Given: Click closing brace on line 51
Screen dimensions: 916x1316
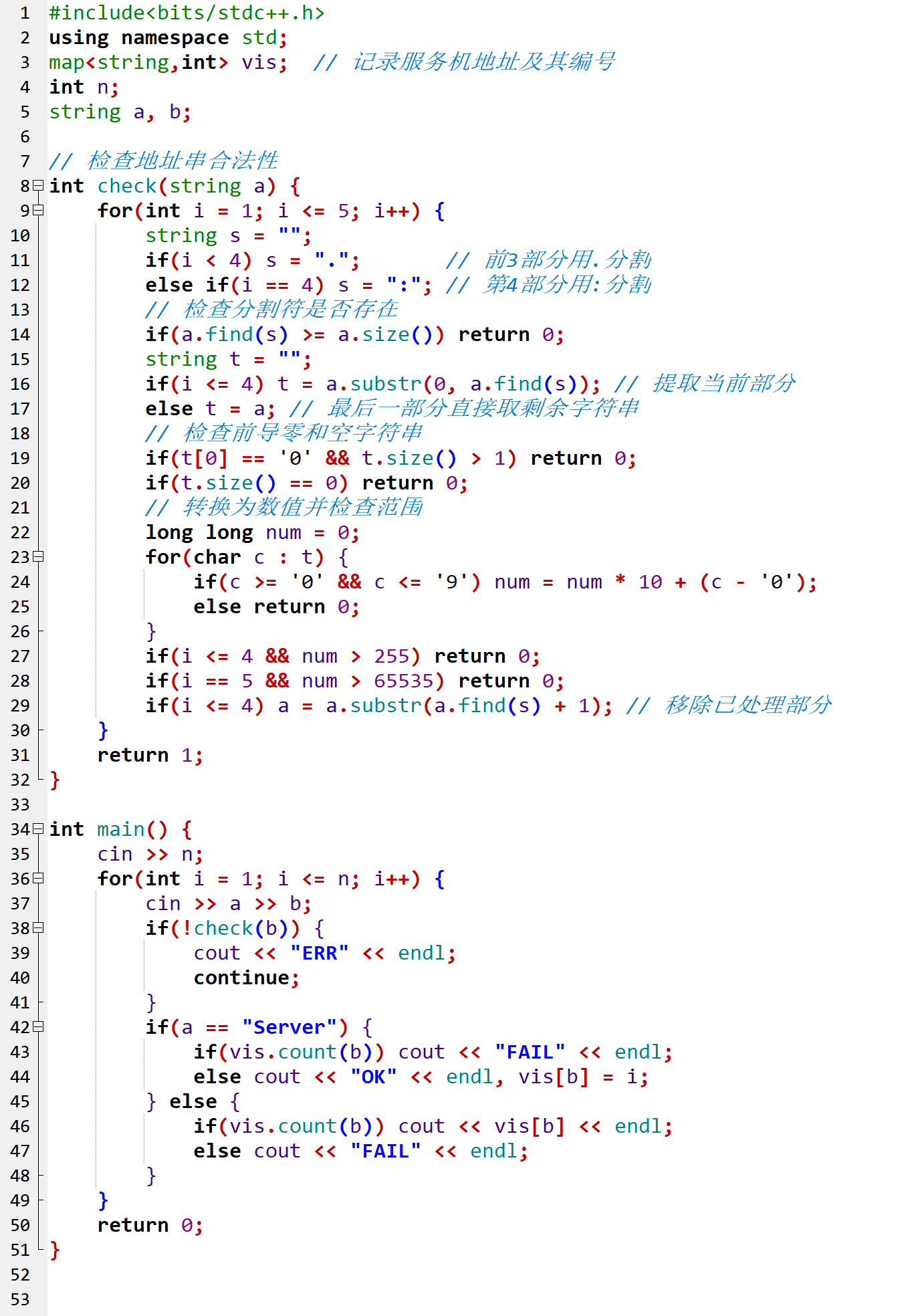Looking at the screenshot, I should 55,1250.
